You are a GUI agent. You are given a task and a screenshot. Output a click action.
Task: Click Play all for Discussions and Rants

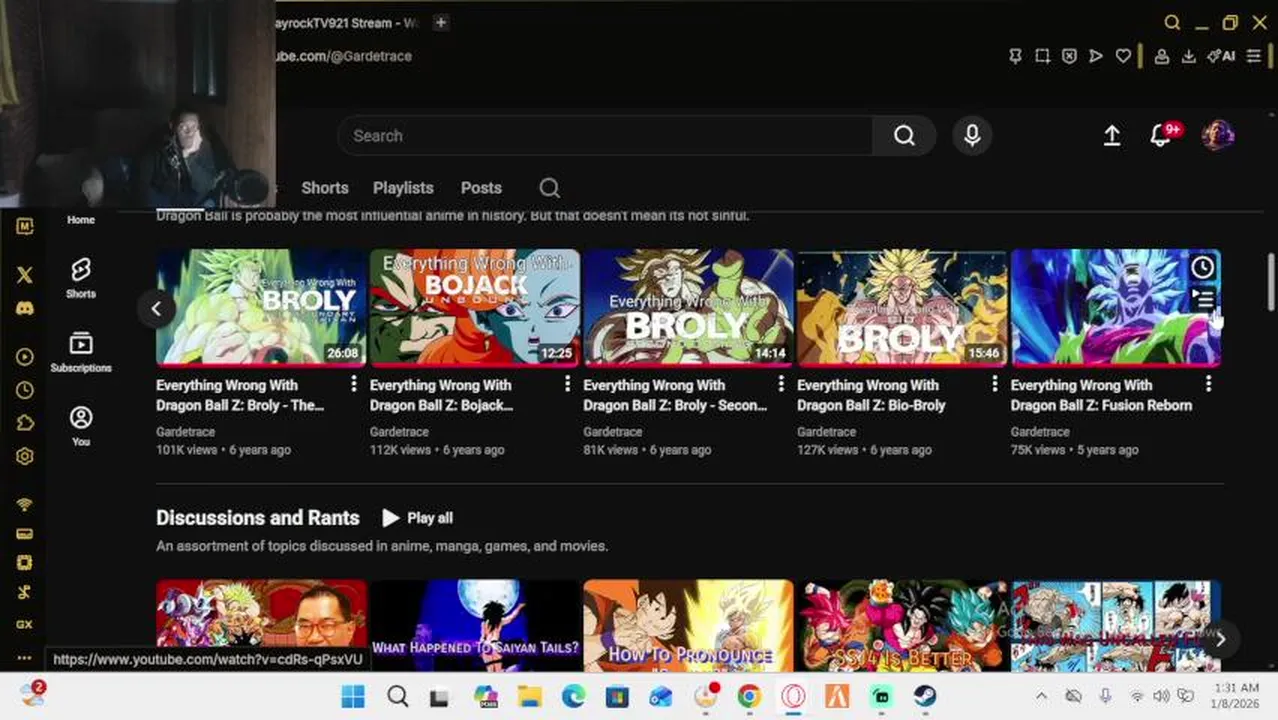418,518
